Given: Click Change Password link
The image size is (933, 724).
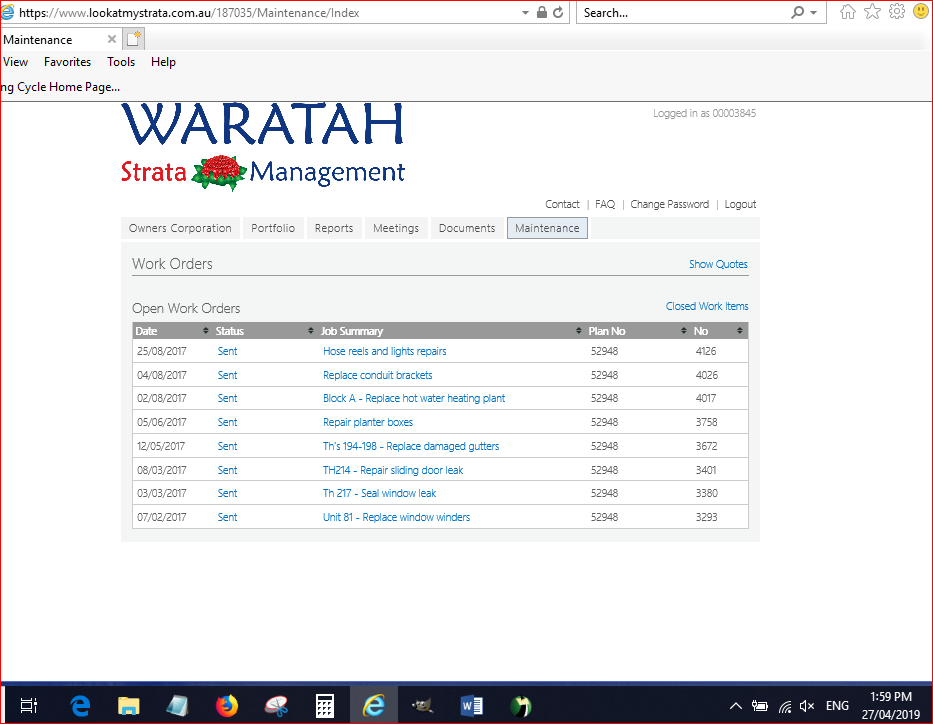Looking at the screenshot, I should (x=669, y=204).
